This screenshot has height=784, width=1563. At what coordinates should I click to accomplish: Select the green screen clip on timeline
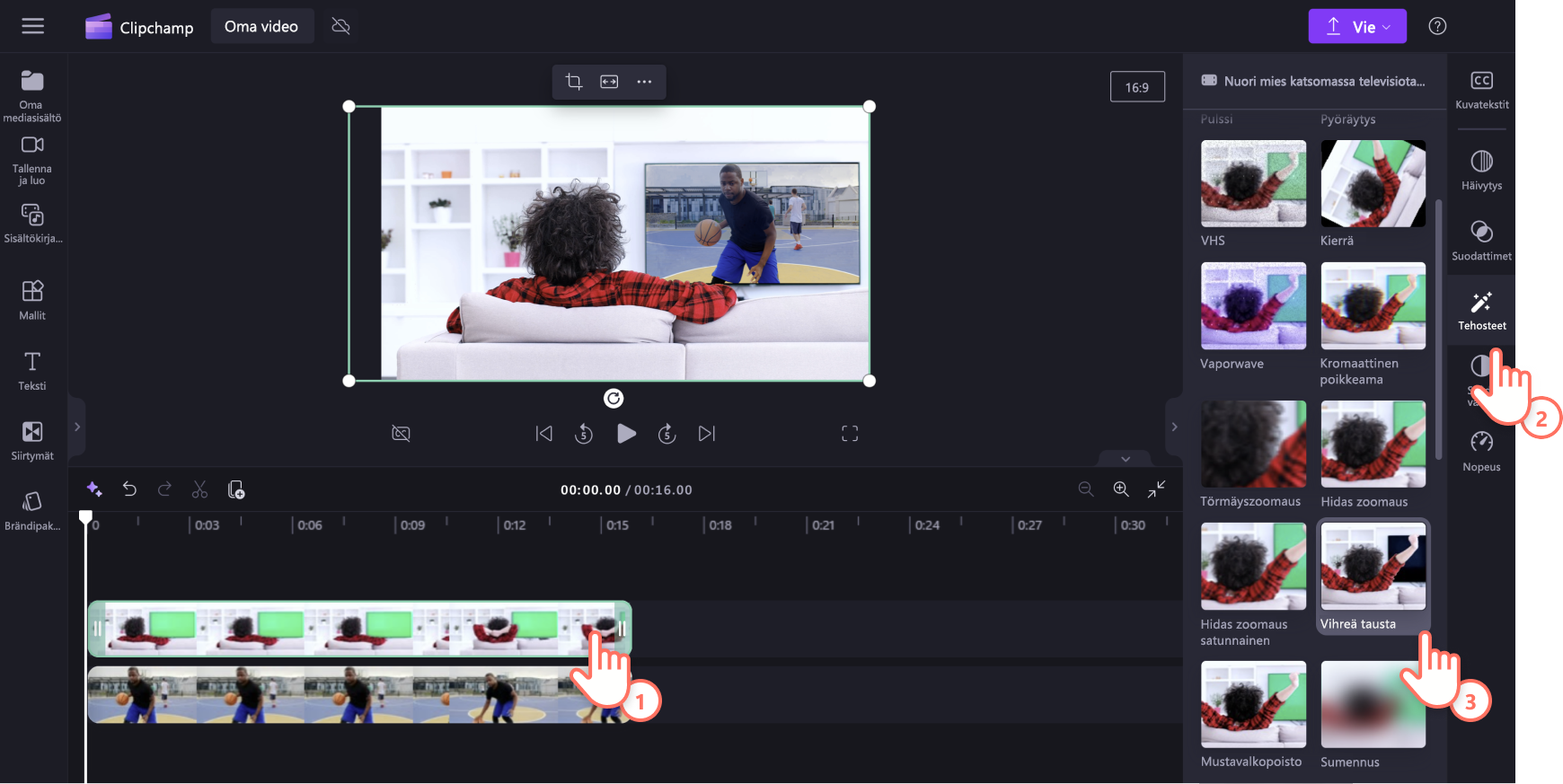coord(359,629)
